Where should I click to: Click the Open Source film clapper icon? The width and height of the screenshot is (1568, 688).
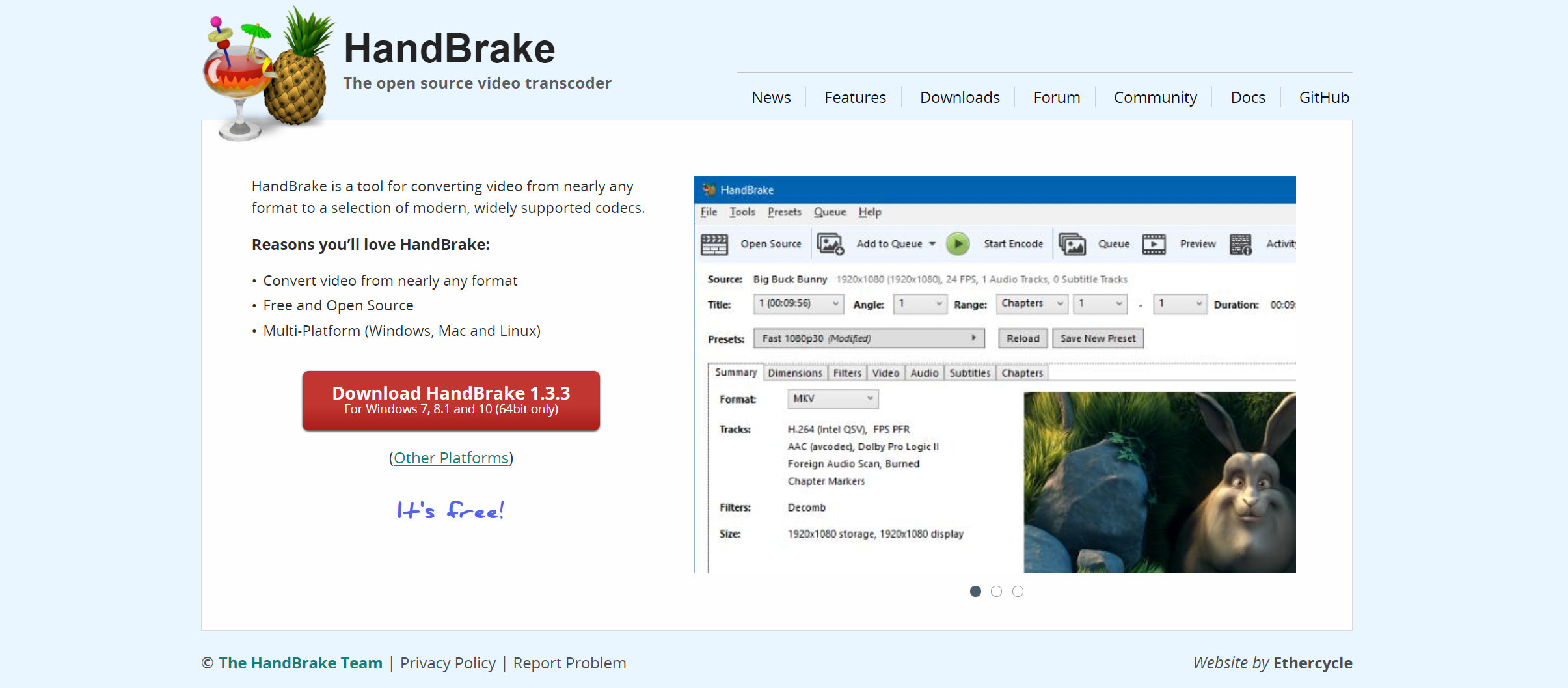click(x=714, y=244)
